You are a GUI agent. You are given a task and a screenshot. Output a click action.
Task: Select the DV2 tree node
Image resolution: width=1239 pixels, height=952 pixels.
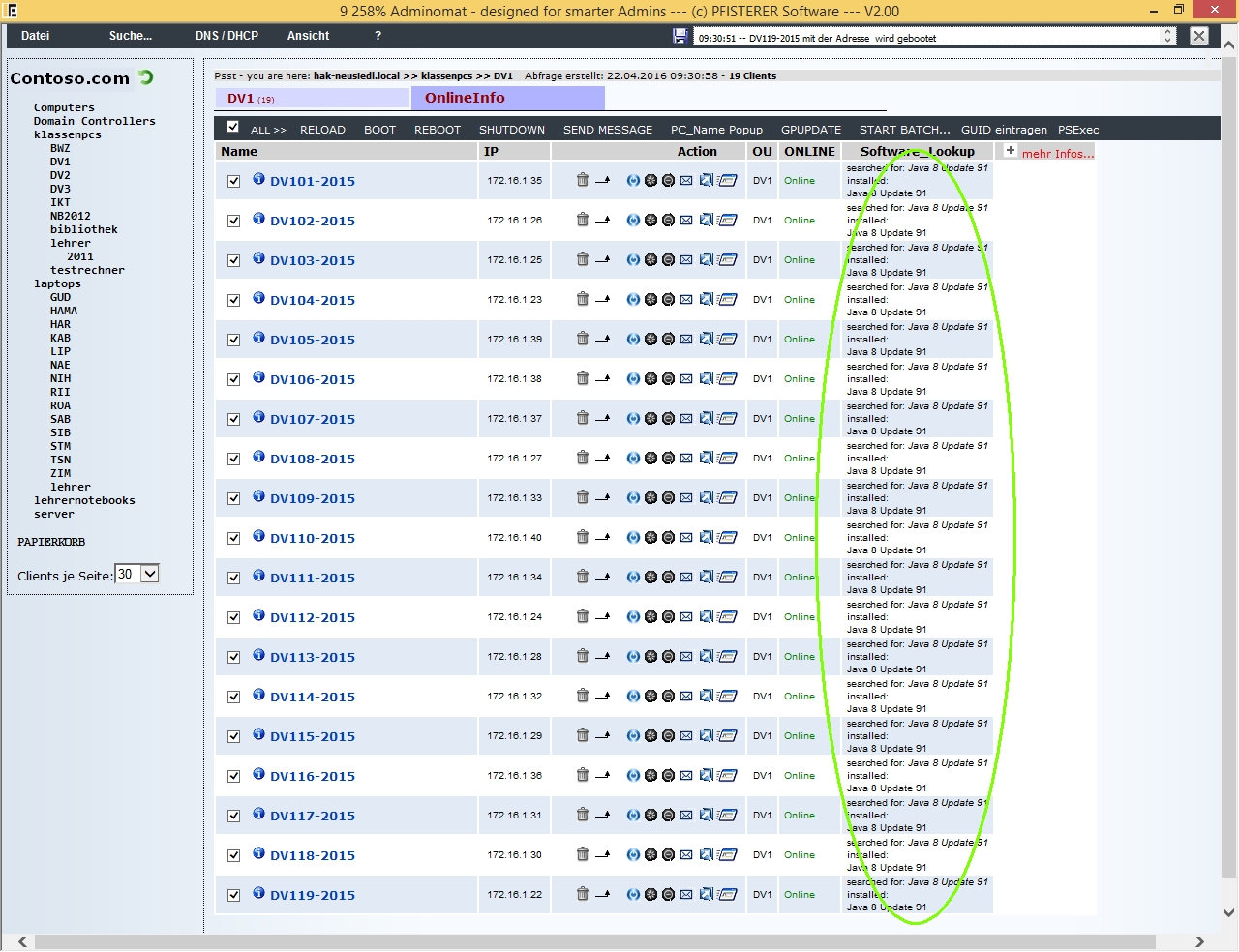pyautogui.click(x=60, y=175)
